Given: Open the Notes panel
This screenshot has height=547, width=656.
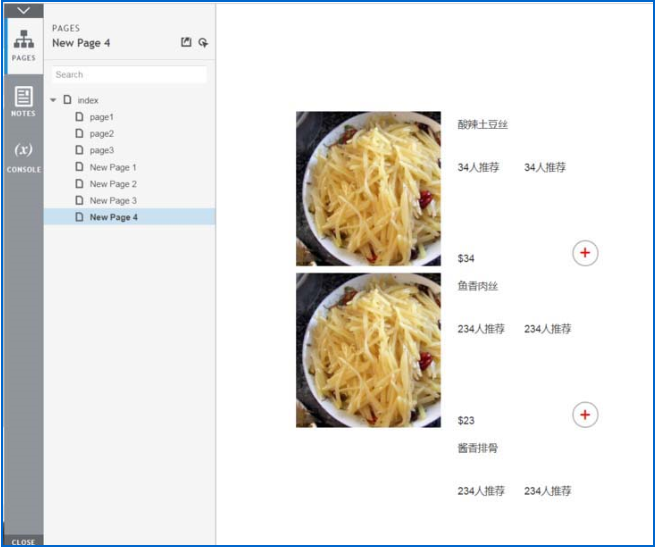Looking at the screenshot, I should 23,101.
